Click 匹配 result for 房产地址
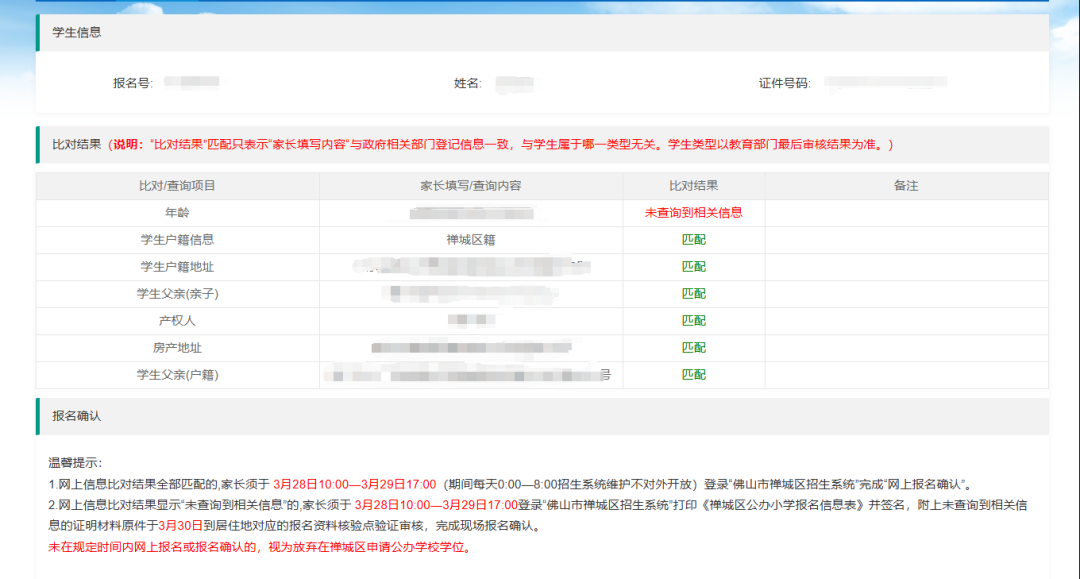 pyautogui.click(x=694, y=348)
